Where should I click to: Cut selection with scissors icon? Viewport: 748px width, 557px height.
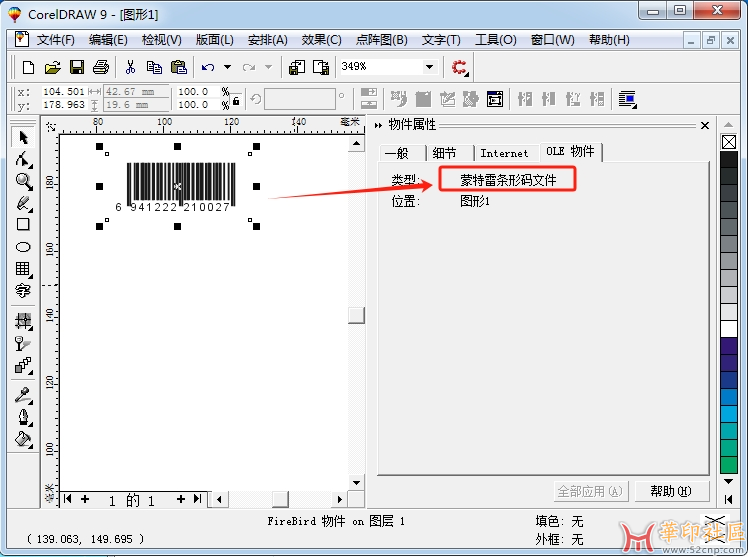click(x=130, y=67)
